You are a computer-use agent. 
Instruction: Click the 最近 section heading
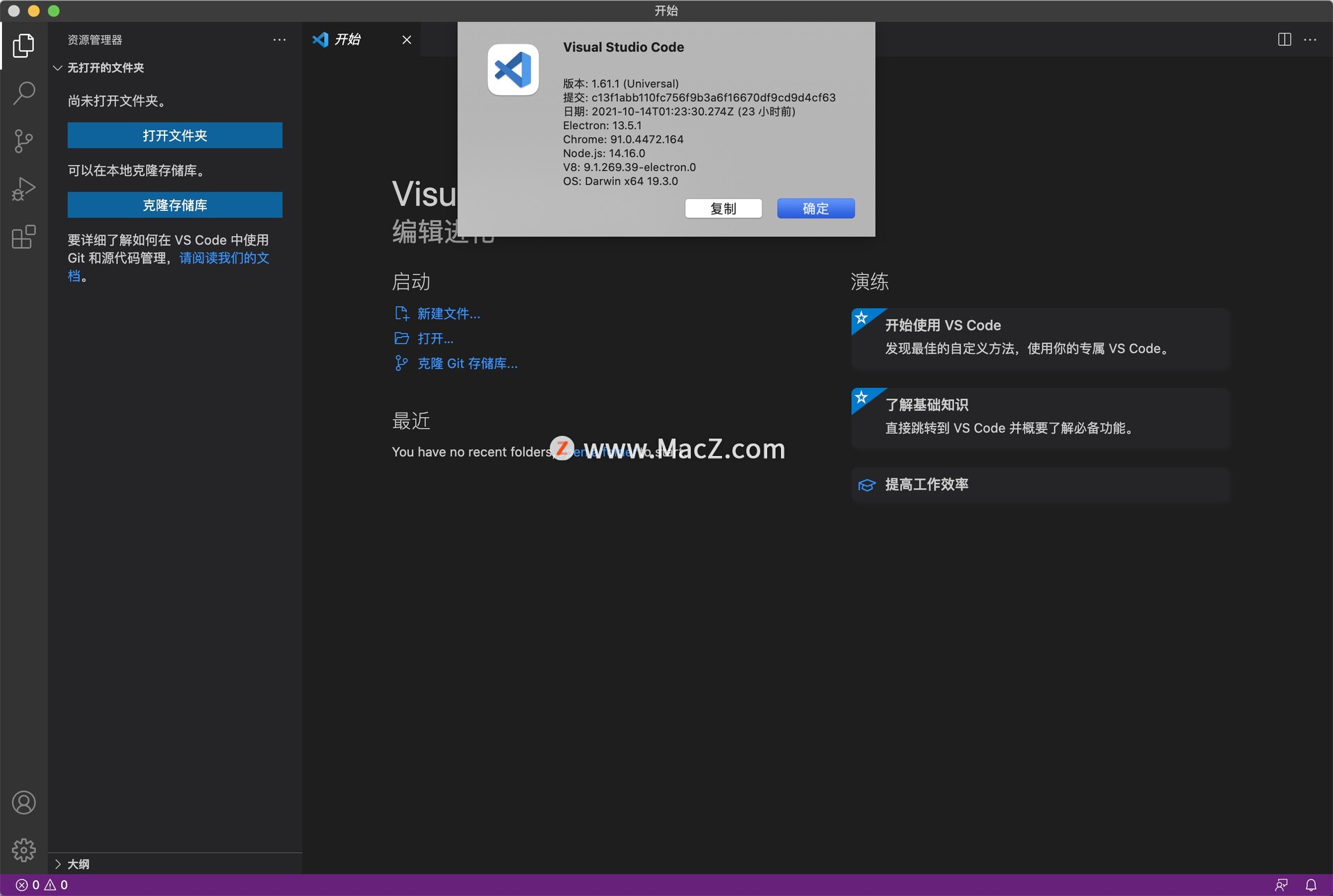click(x=411, y=421)
